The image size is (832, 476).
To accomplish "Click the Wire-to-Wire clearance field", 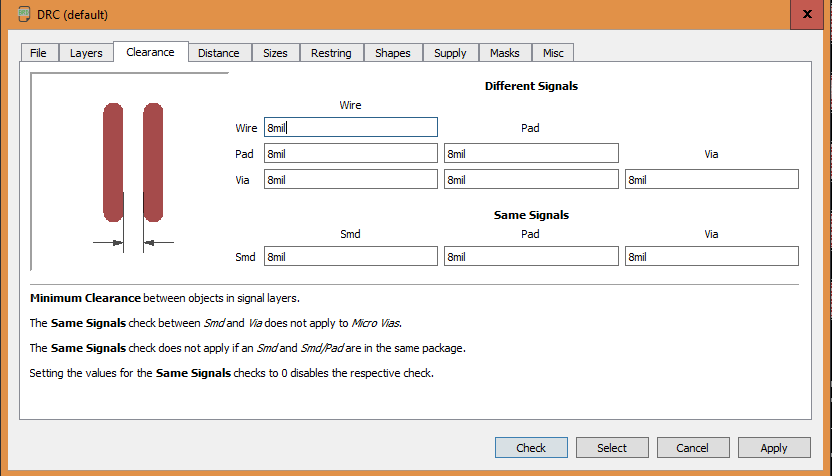I will [x=350, y=127].
